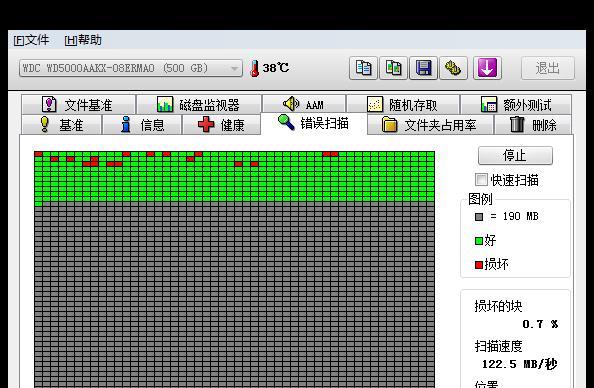Switch to the 磁盘监视器 disk monitor tab
Screen dimensions: 594x388
[199, 104]
